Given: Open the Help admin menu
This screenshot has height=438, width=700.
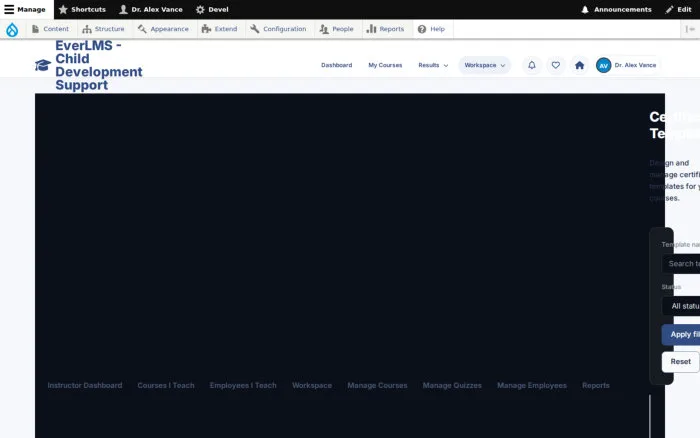Looking at the screenshot, I should (431, 29).
